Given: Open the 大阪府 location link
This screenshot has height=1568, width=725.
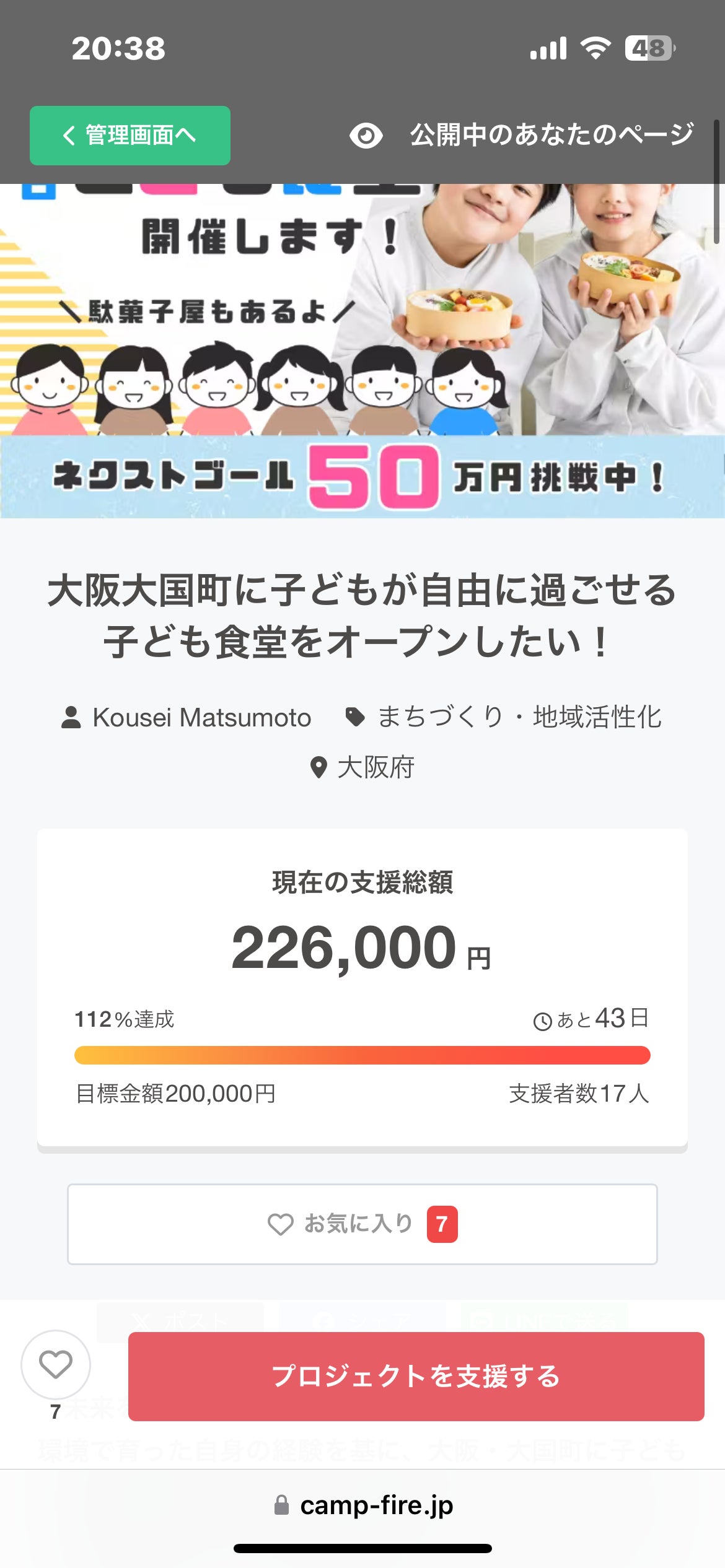Looking at the screenshot, I should pyautogui.click(x=376, y=768).
